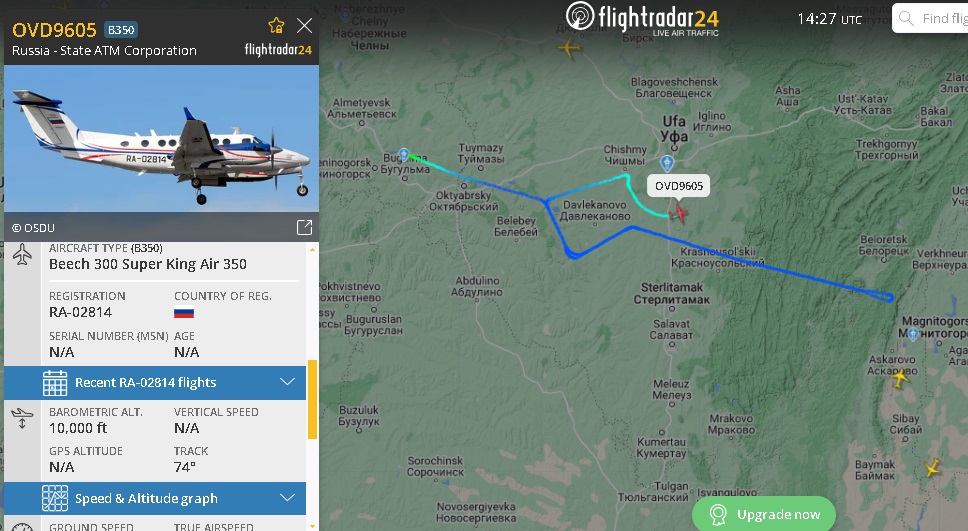Click the yellow plane north of Almetyevsk
The height and width of the screenshot is (531, 968).
[x=569, y=48]
